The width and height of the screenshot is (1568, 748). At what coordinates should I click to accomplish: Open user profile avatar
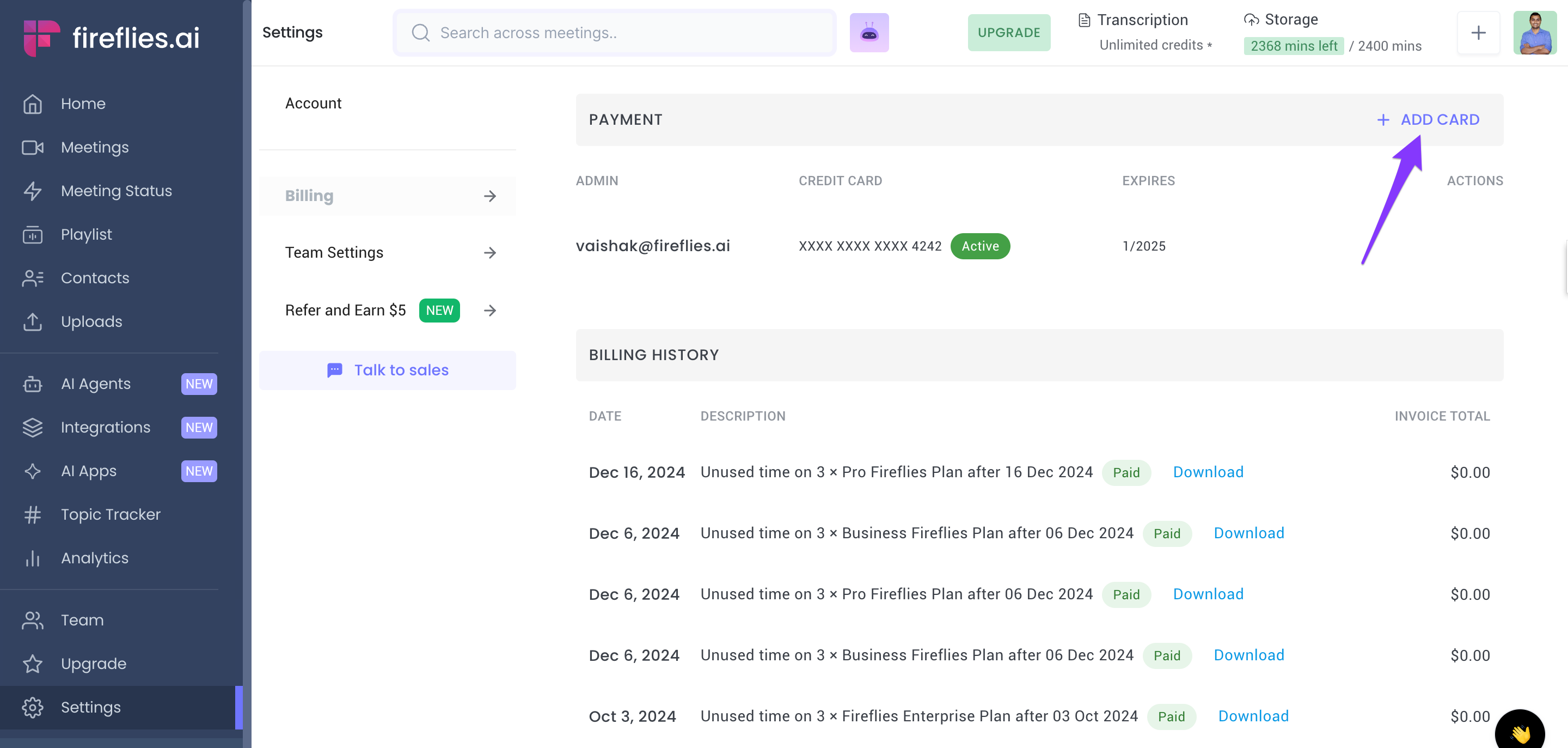pos(1535,33)
